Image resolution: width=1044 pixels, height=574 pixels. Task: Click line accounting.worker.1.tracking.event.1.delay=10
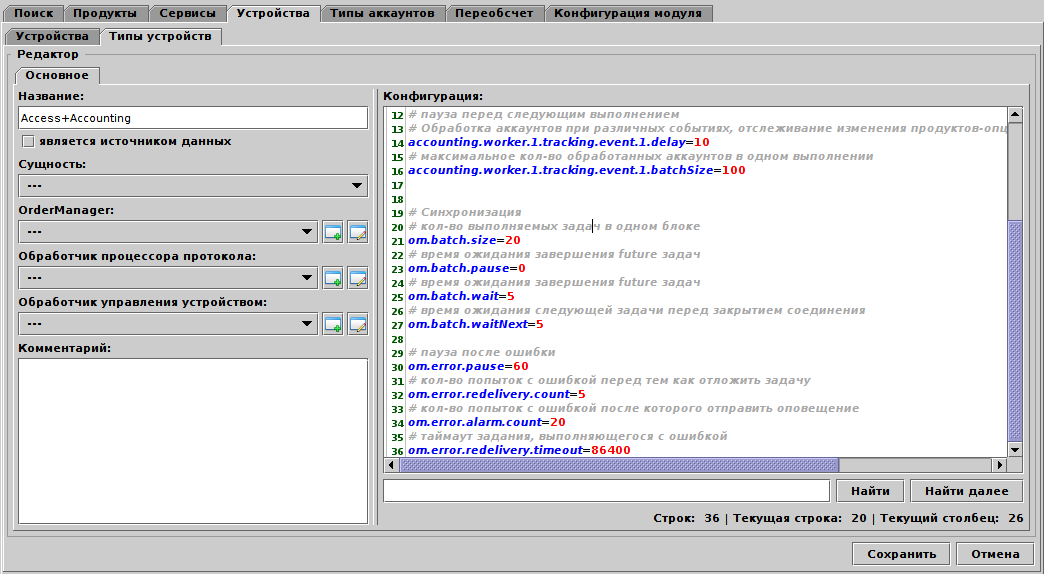(x=559, y=143)
